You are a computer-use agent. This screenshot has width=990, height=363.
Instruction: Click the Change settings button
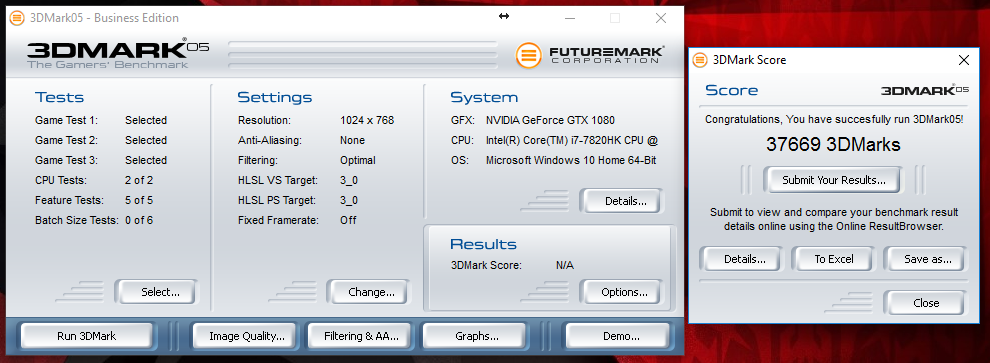[x=368, y=292]
